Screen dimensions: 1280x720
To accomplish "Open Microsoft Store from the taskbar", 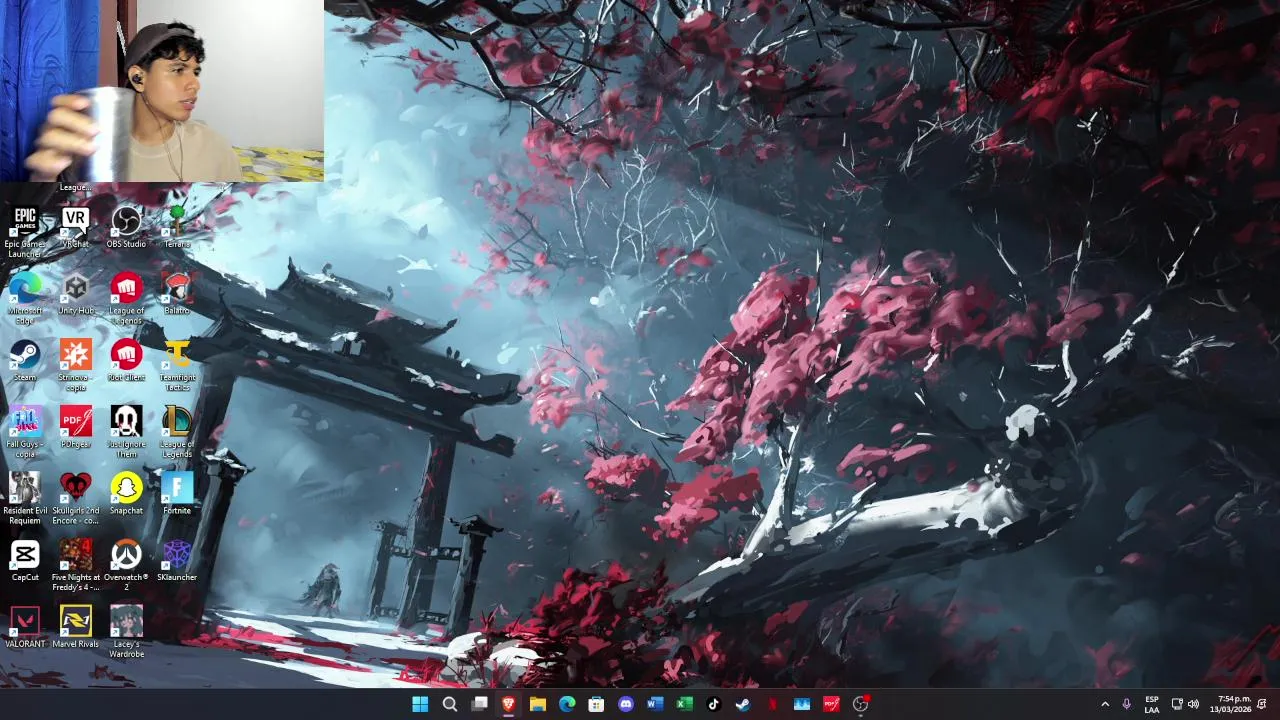I will point(596,704).
